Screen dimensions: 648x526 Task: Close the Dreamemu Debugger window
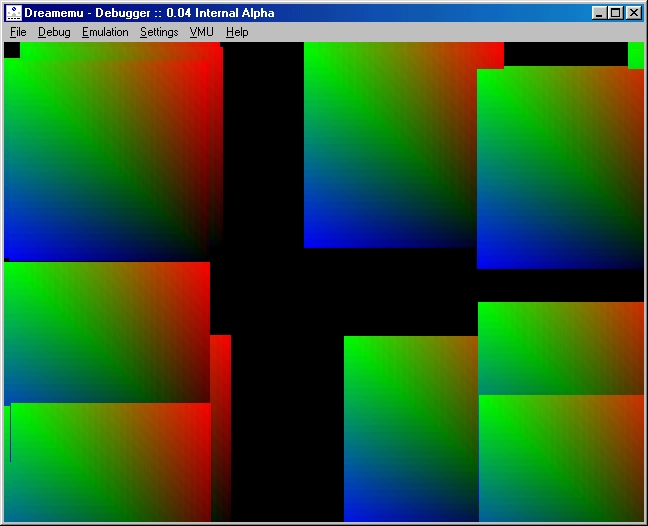[634, 13]
